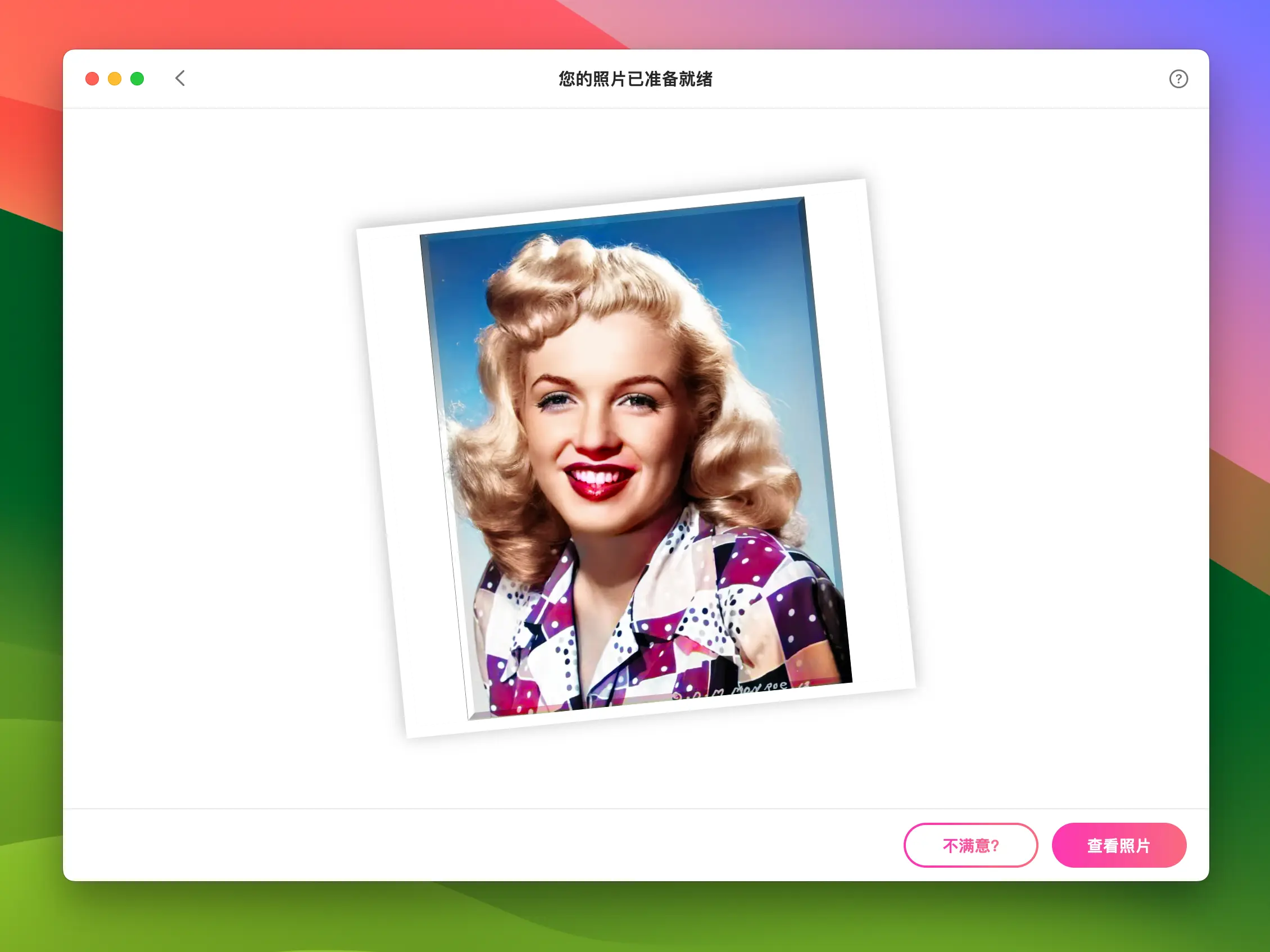
Task: Click empty white area right of the photo
Action: tap(1062, 459)
